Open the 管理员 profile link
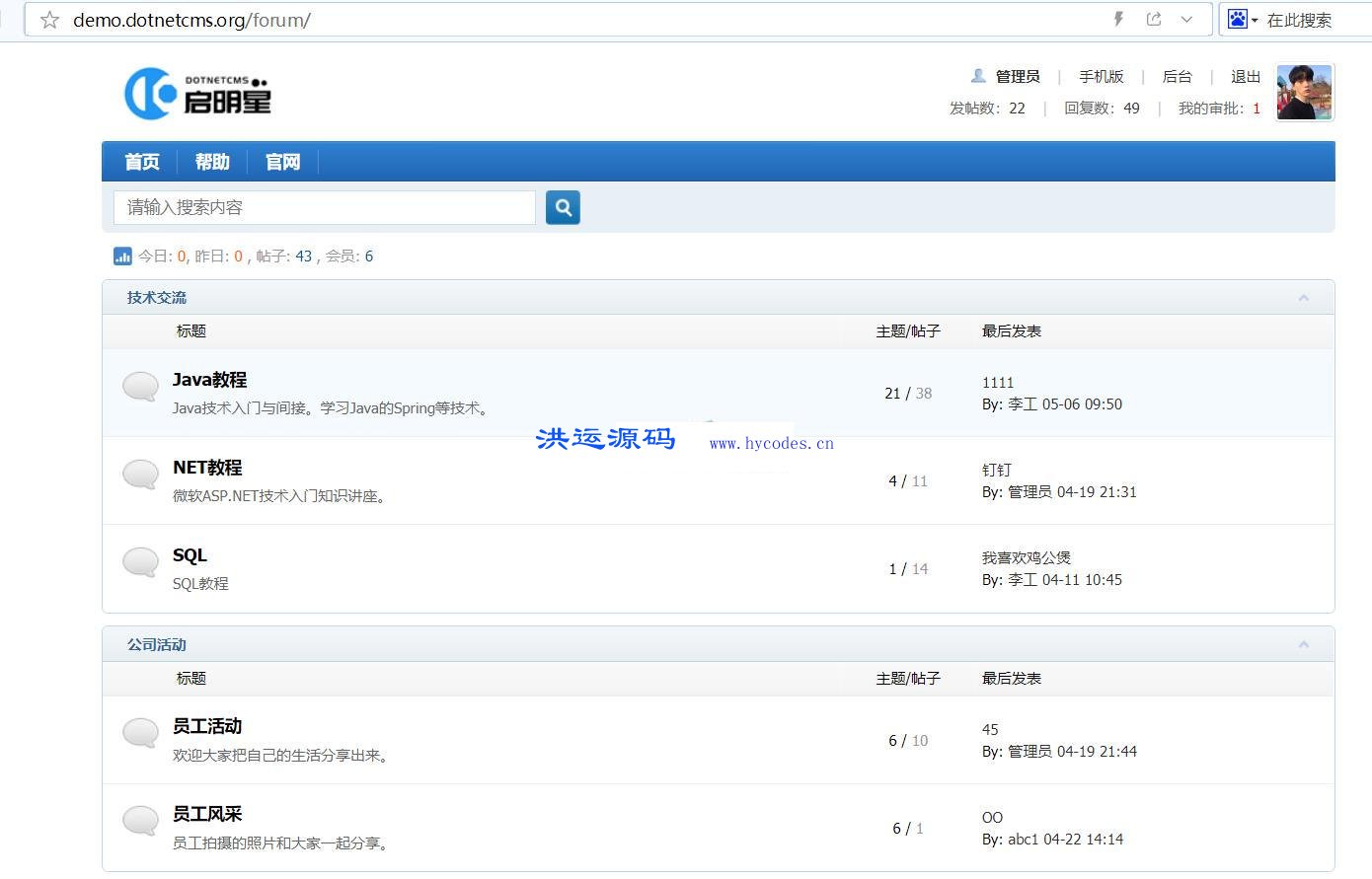Viewport: 1372px width, 879px height. point(1018,77)
